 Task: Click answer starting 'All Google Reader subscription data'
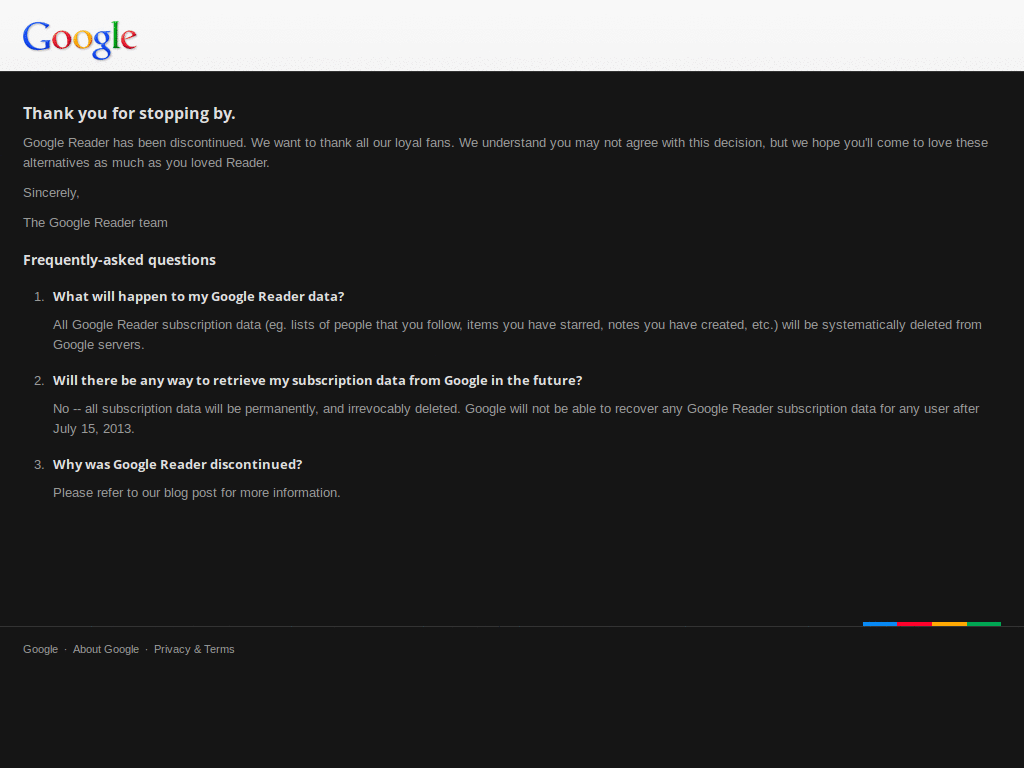click(517, 334)
